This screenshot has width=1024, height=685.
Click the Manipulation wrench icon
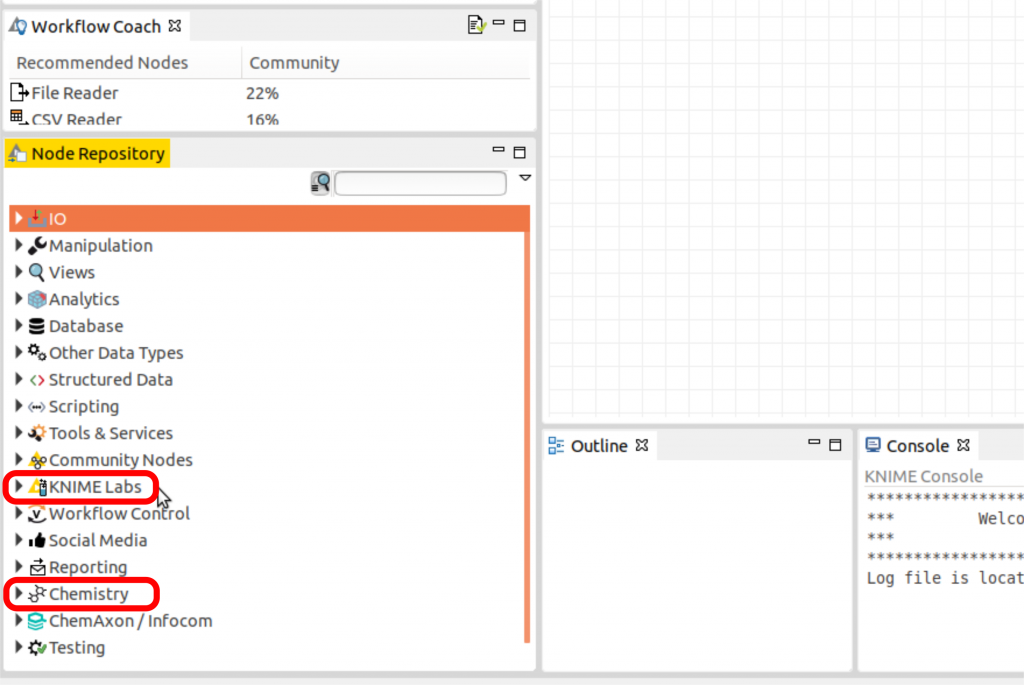click(x=37, y=246)
